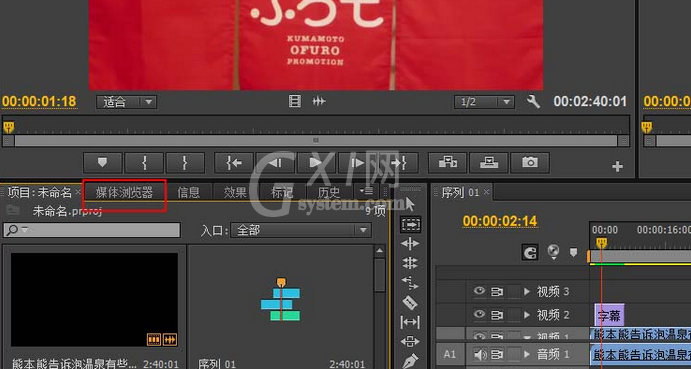Open program monitor settings wrench
This screenshot has width=691, height=369.
click(x=533, y=102)
